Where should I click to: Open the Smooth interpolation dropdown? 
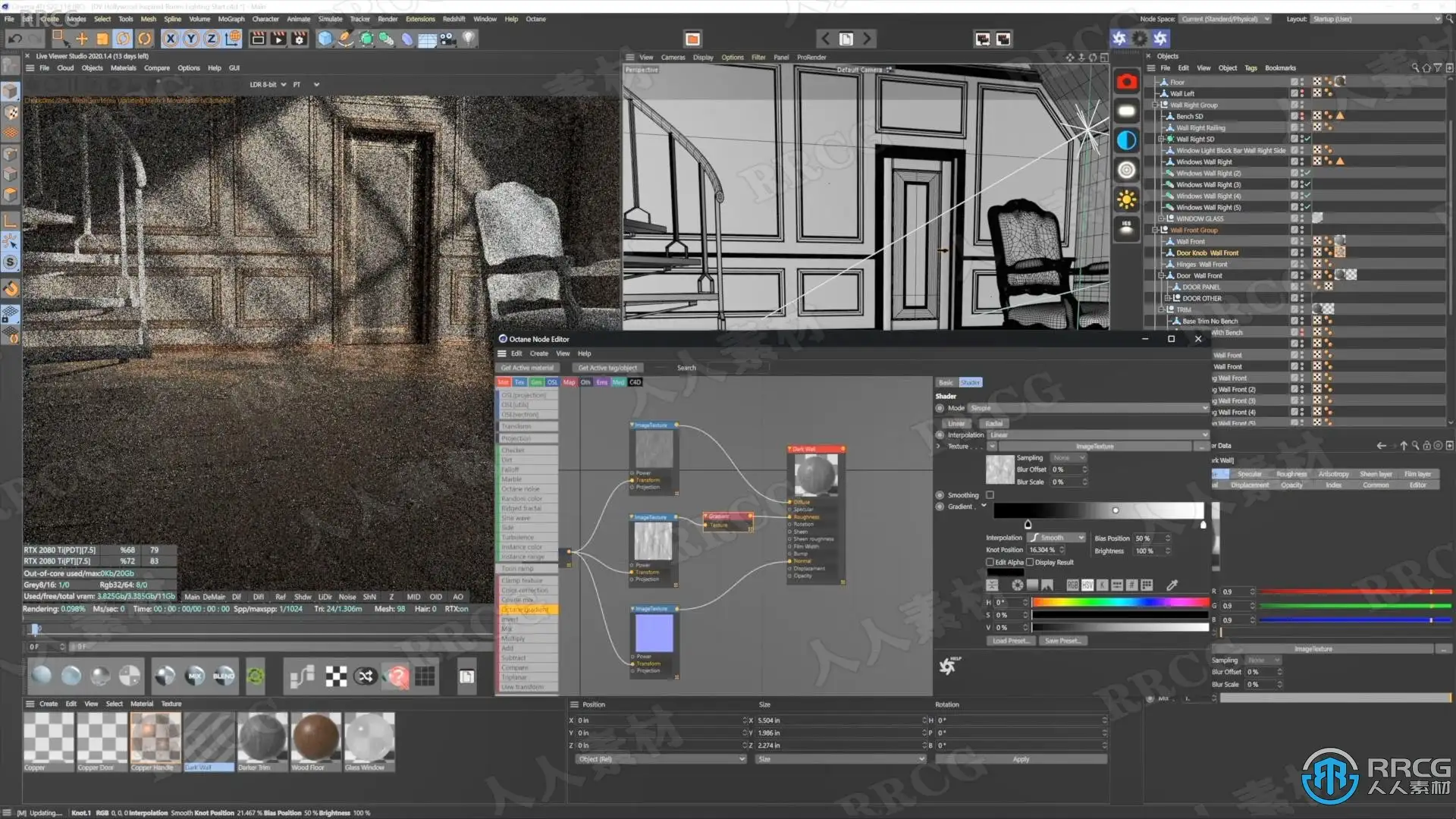tap(1057, 538)
